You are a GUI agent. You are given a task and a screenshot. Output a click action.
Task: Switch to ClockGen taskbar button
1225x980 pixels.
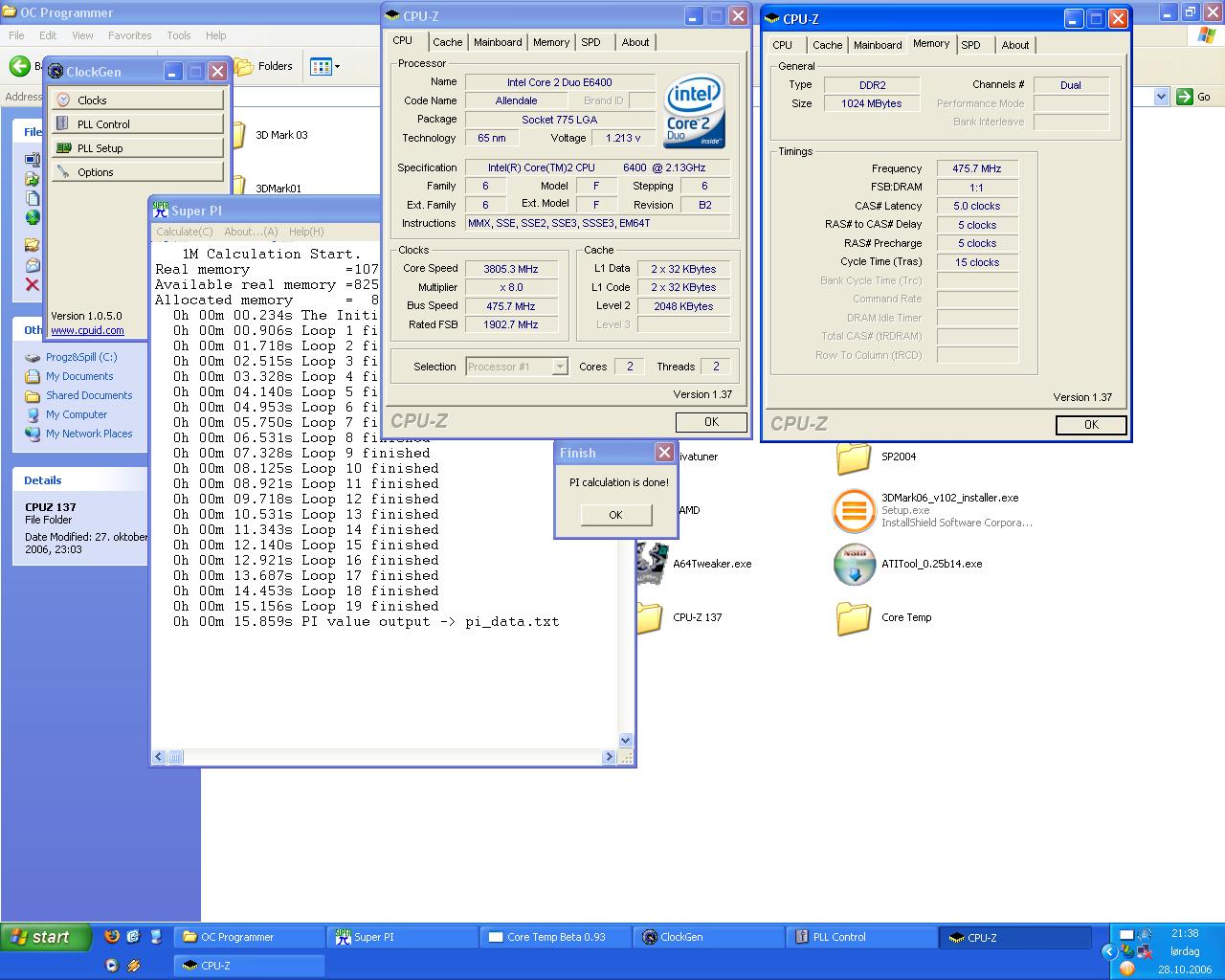pyautogui.click(x=708, y=937)
